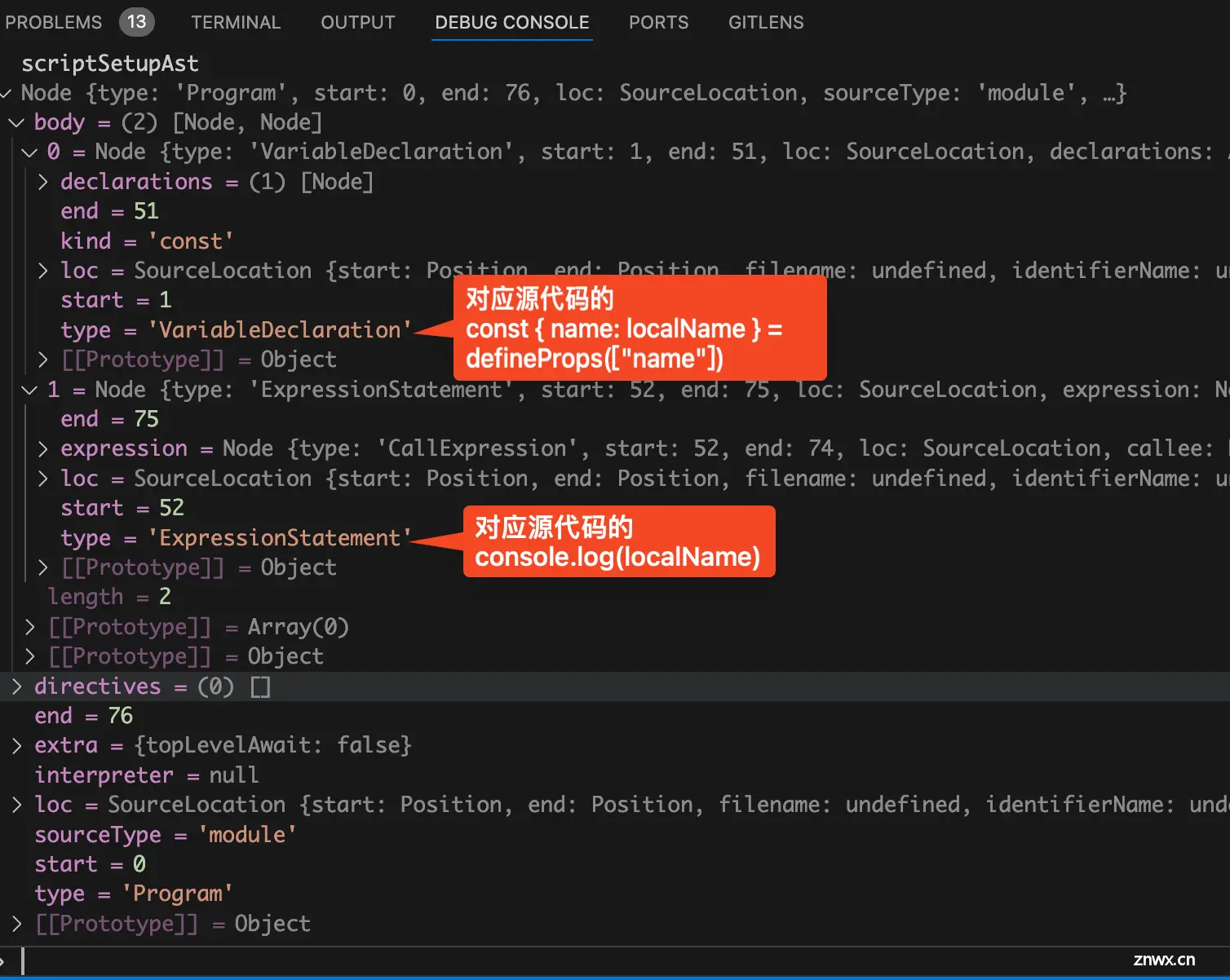The image size is (1230, 980).
Task: Select the start = 0 row
Action: 90,864
